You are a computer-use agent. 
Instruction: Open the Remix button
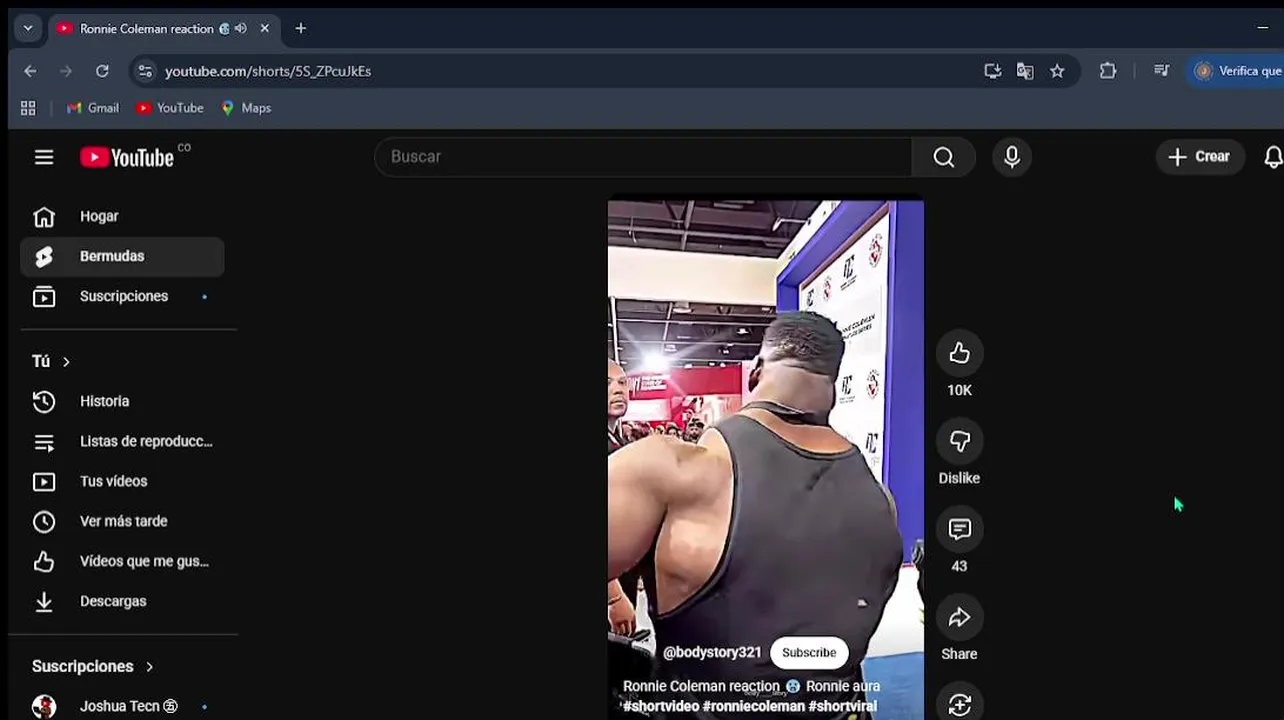point(960,704)
